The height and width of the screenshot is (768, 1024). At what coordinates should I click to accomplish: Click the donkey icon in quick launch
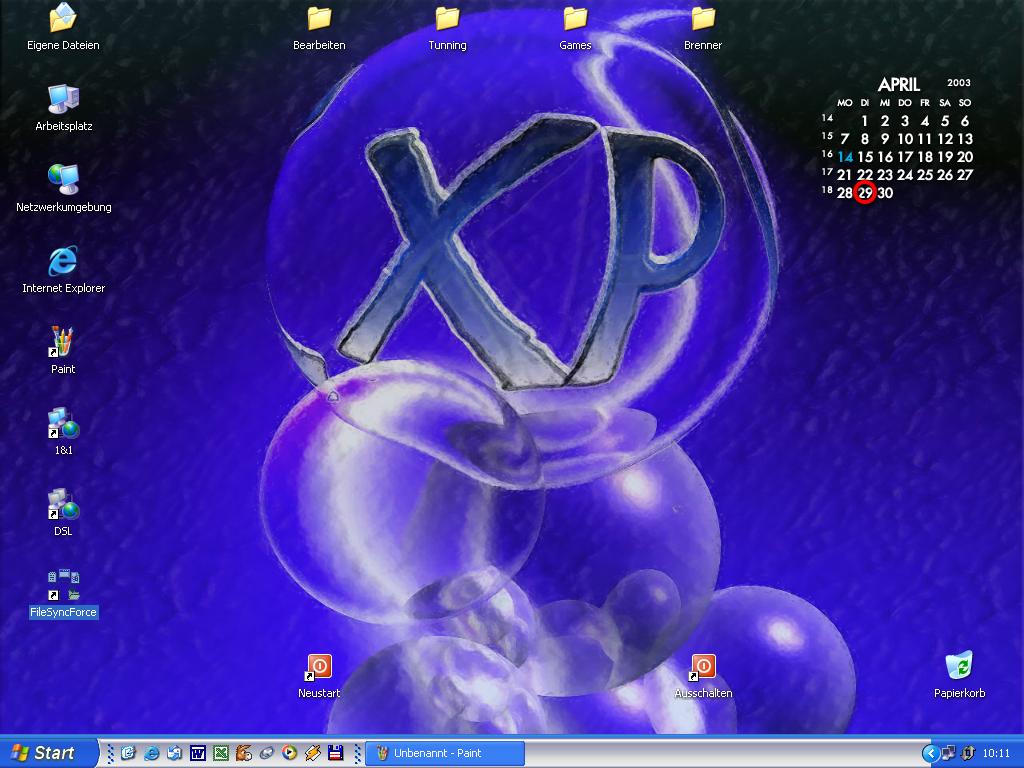(x=244, y=753)
